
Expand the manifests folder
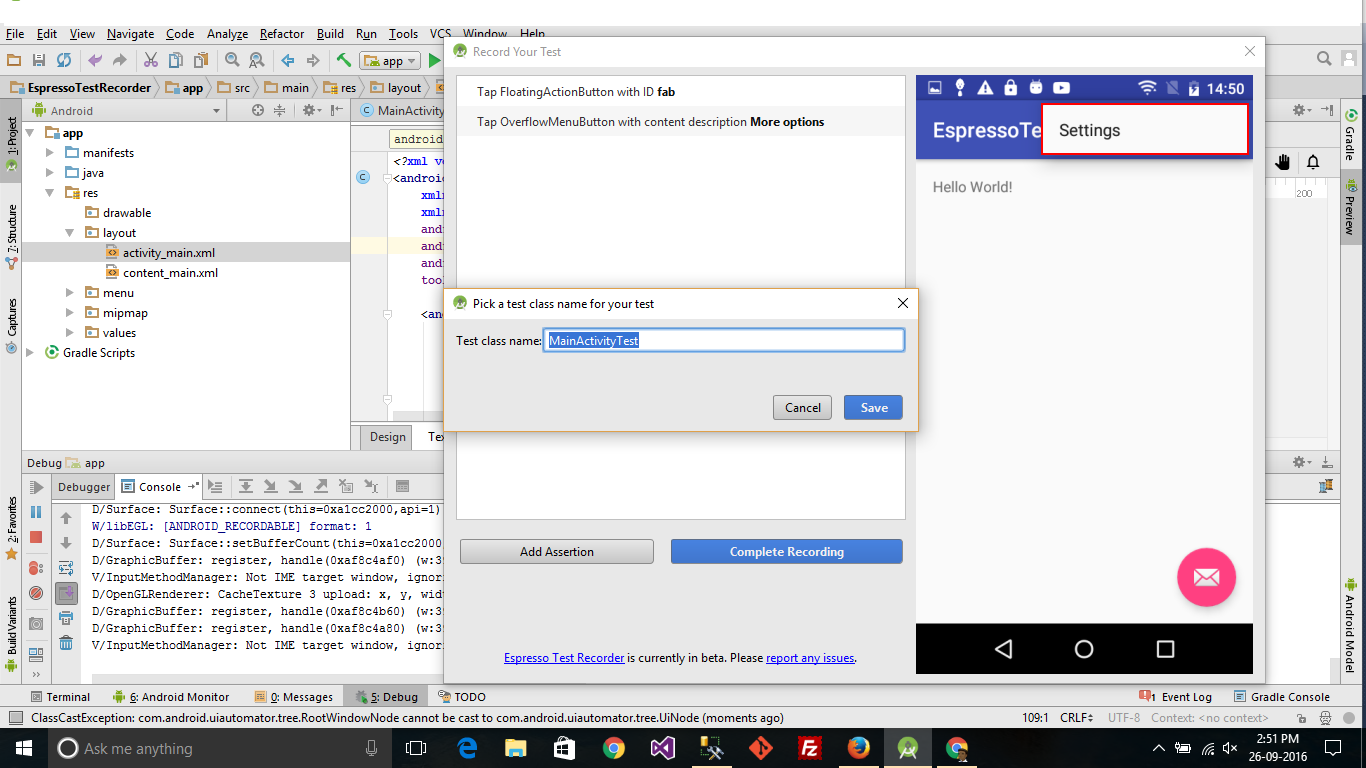pos(50,153)
